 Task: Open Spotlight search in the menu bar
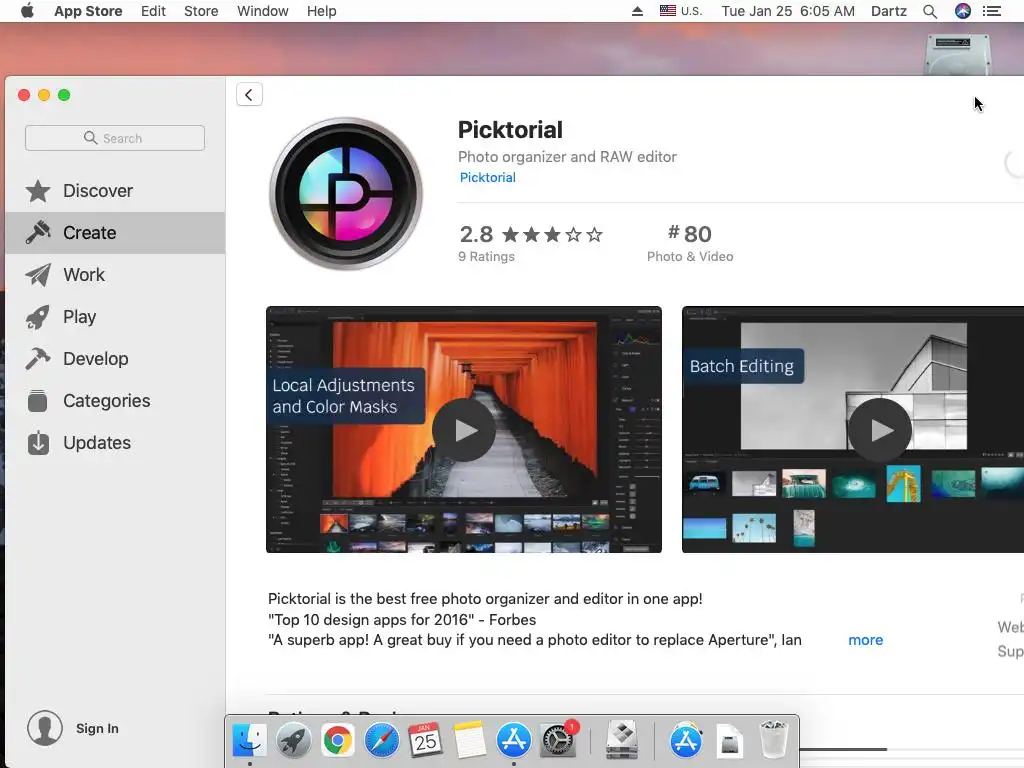(x=930, y=11)
